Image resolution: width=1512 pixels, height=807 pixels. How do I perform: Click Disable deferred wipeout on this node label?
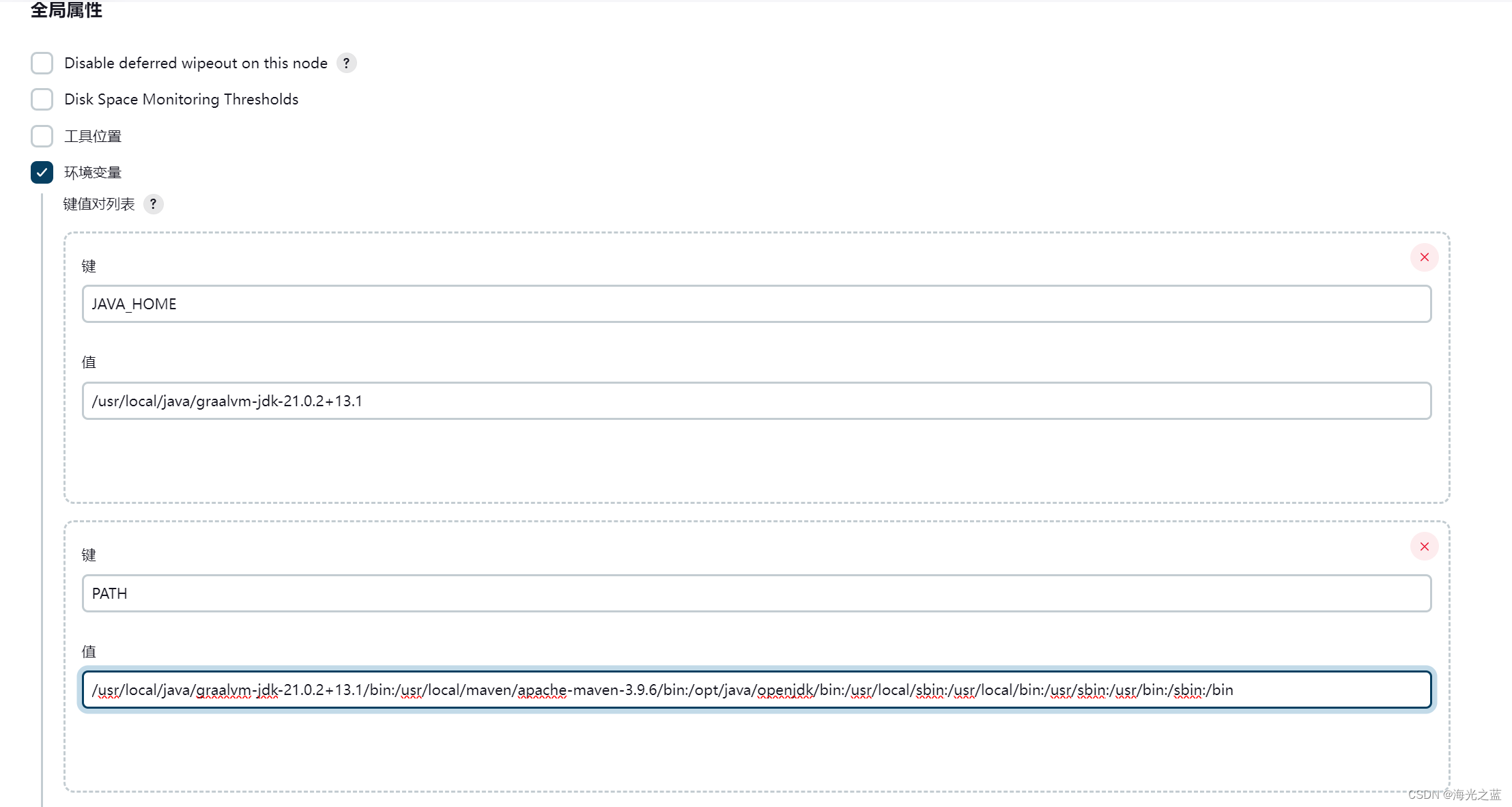coord(196,63)
